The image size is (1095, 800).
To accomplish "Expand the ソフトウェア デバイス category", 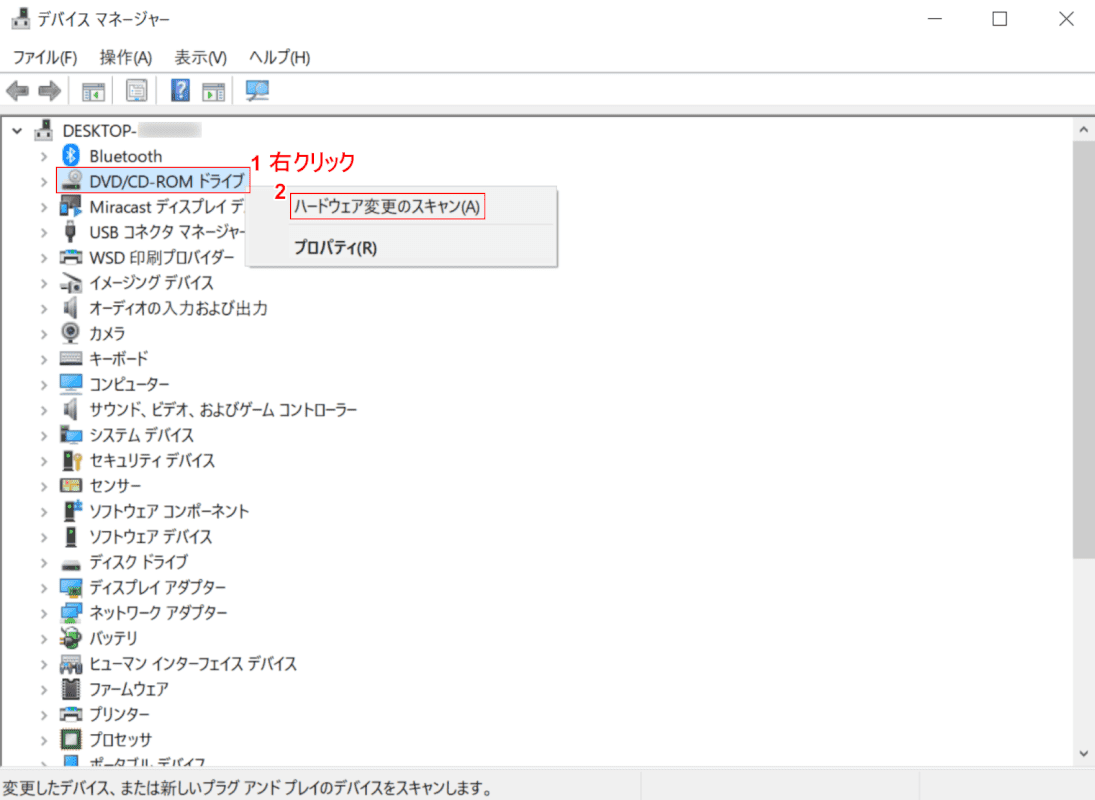I will coord(44,537).
